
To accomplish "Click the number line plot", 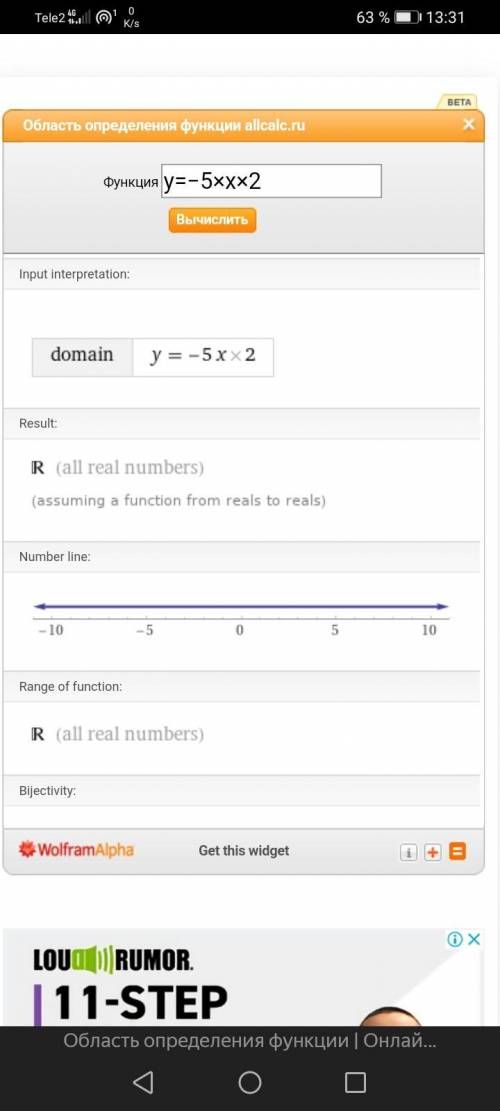I will click(241, 618).
